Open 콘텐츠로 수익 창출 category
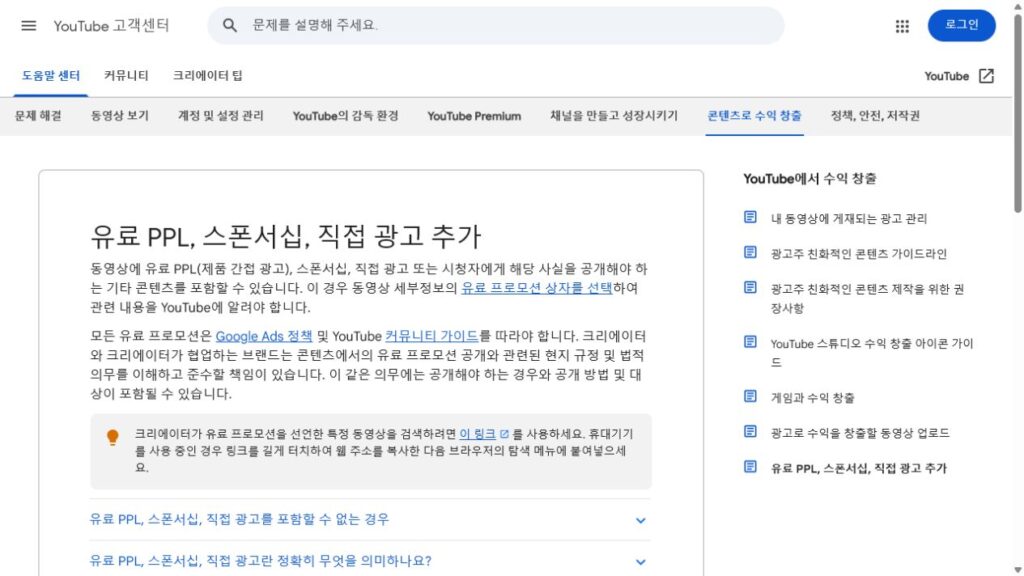 pos(754,116)
